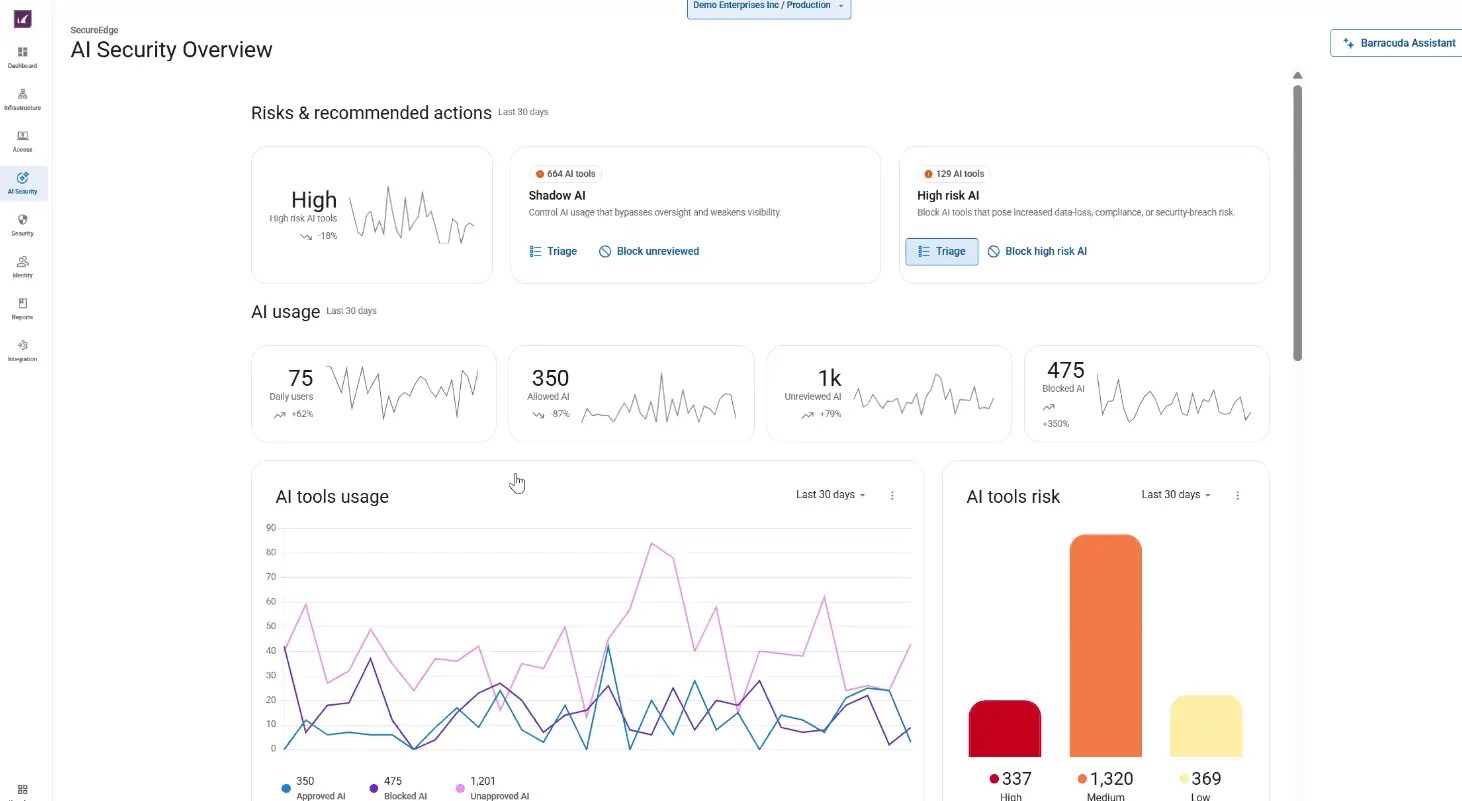
Task: Toggle the Unapproved AI legend series
Action: click(x=493, y=788)
